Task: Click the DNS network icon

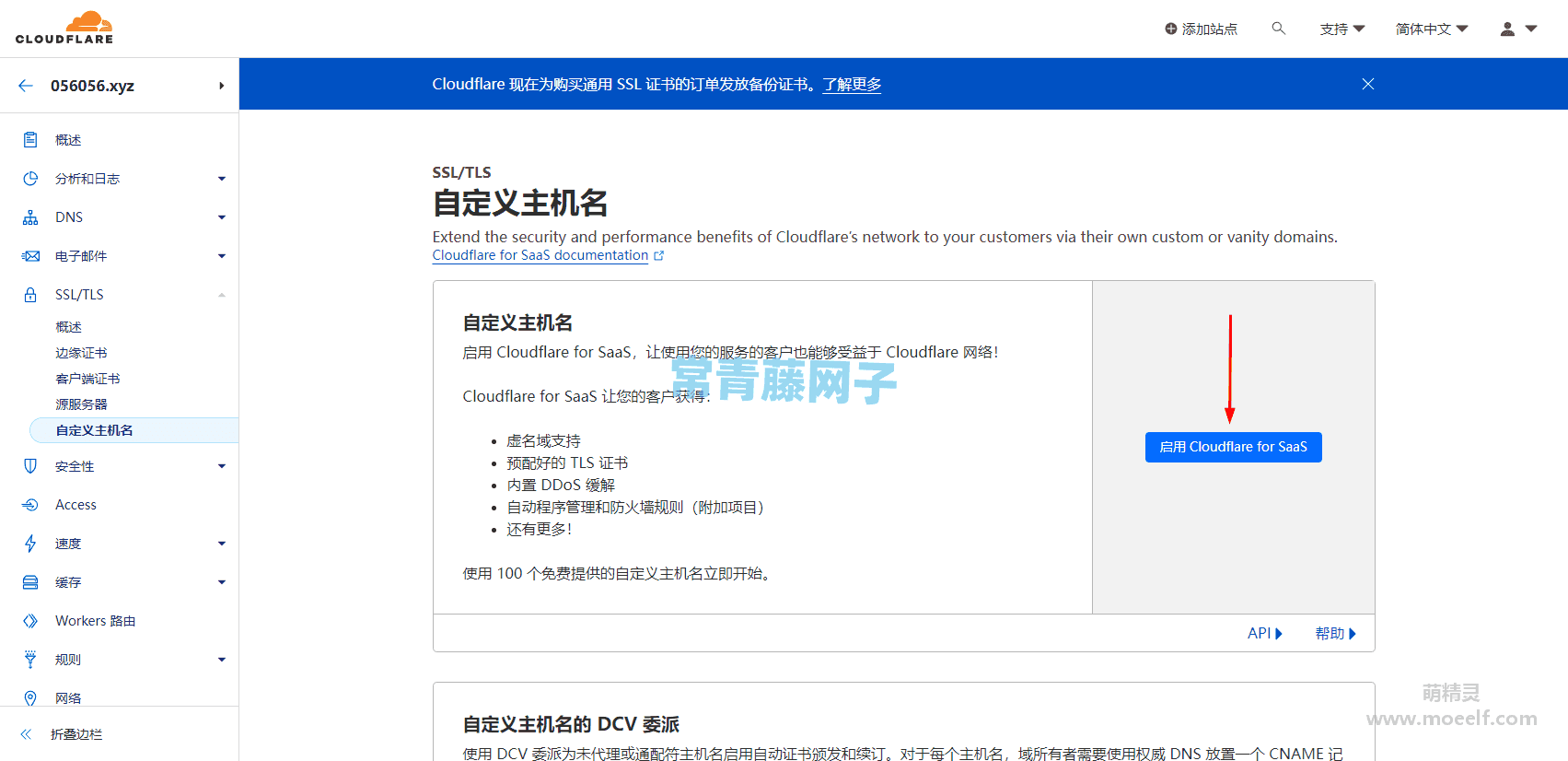Action: tap(30, 217)
